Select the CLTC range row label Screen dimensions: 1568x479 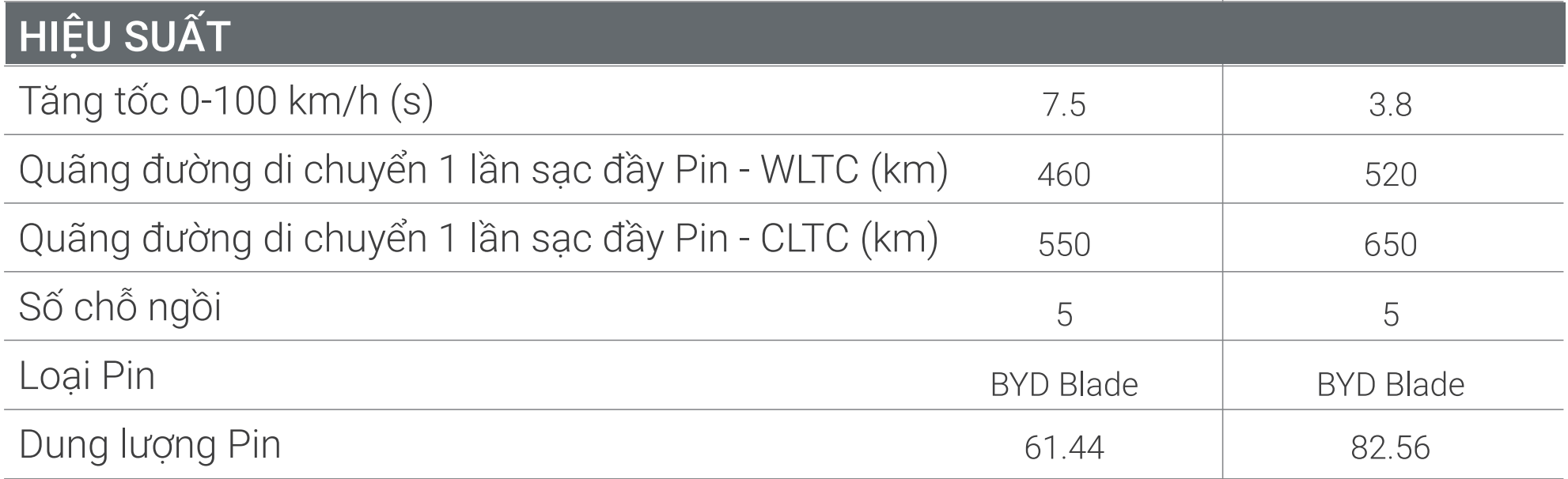(x=478, y=239)
